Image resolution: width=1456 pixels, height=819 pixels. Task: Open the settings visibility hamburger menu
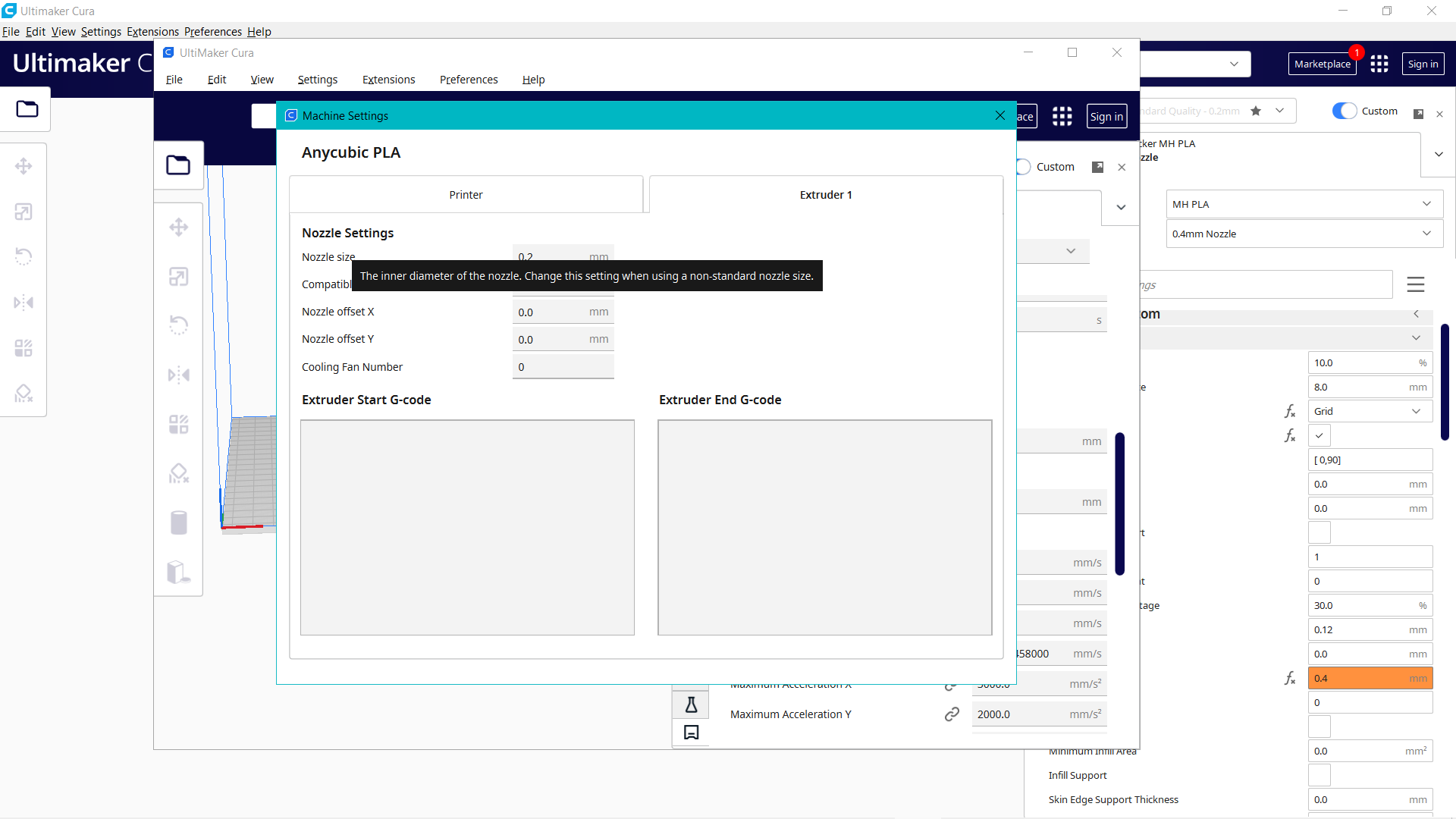[1417, 284]
